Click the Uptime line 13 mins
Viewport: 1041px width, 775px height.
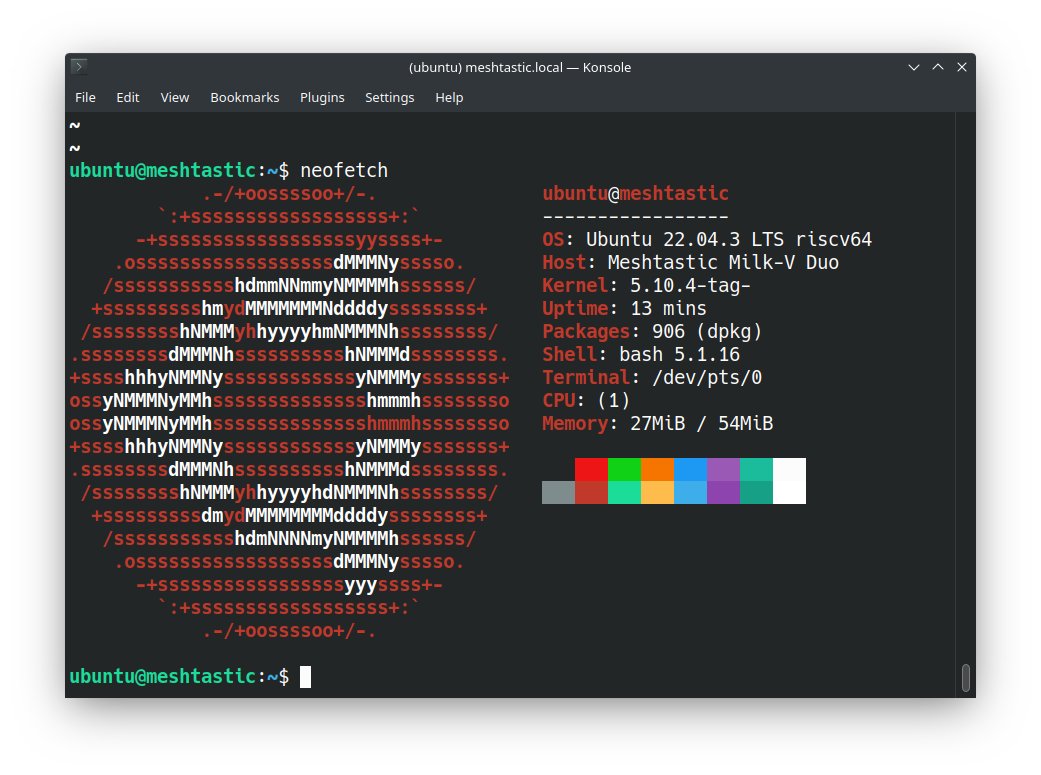(x=624, y=308)
